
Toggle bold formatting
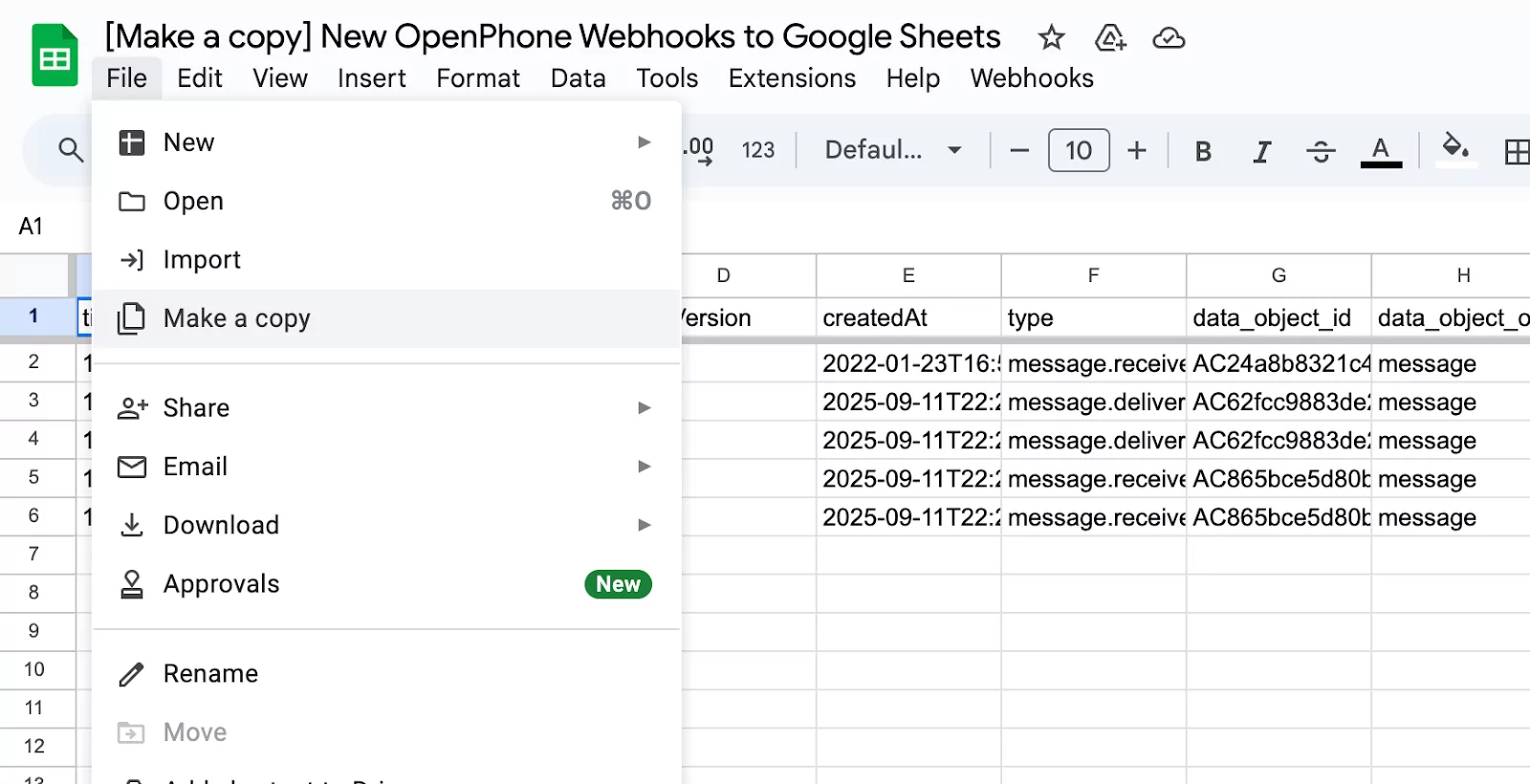coord(1203,151)
